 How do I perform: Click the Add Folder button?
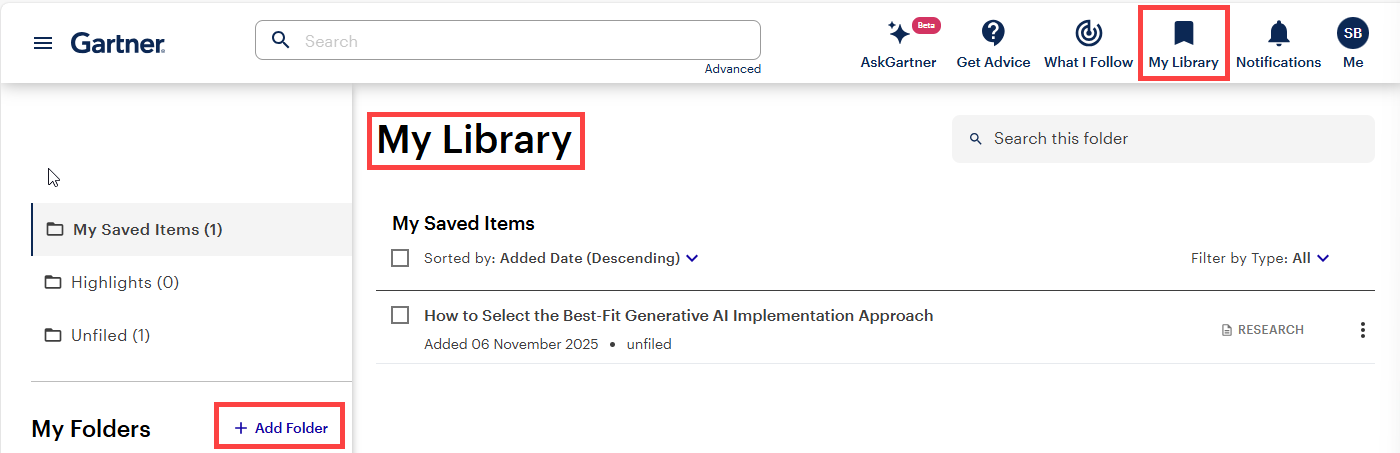(x=281, y=428)
